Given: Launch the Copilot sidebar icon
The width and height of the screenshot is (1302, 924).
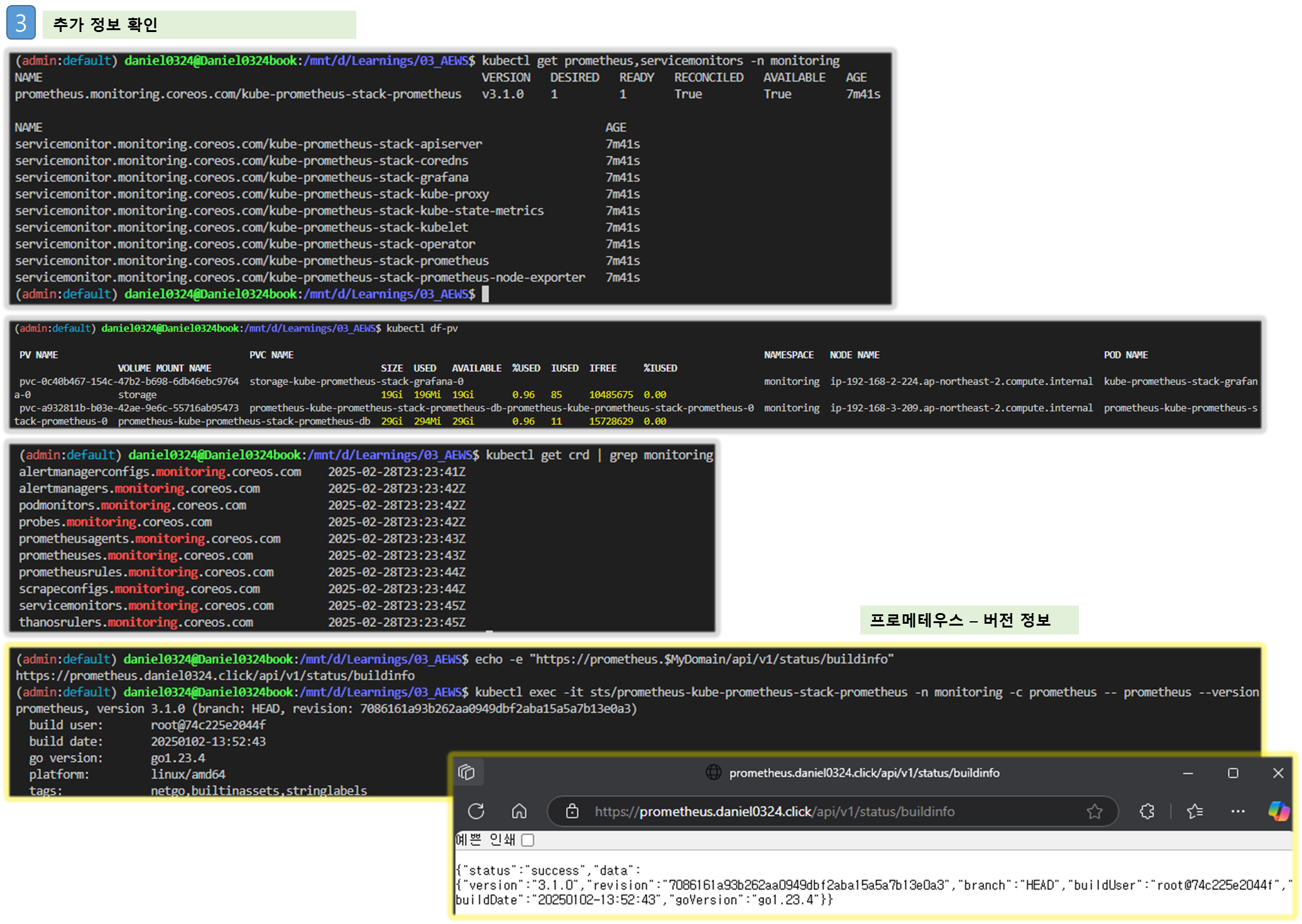Looking at the screenshot, I should coord(1278,811).
